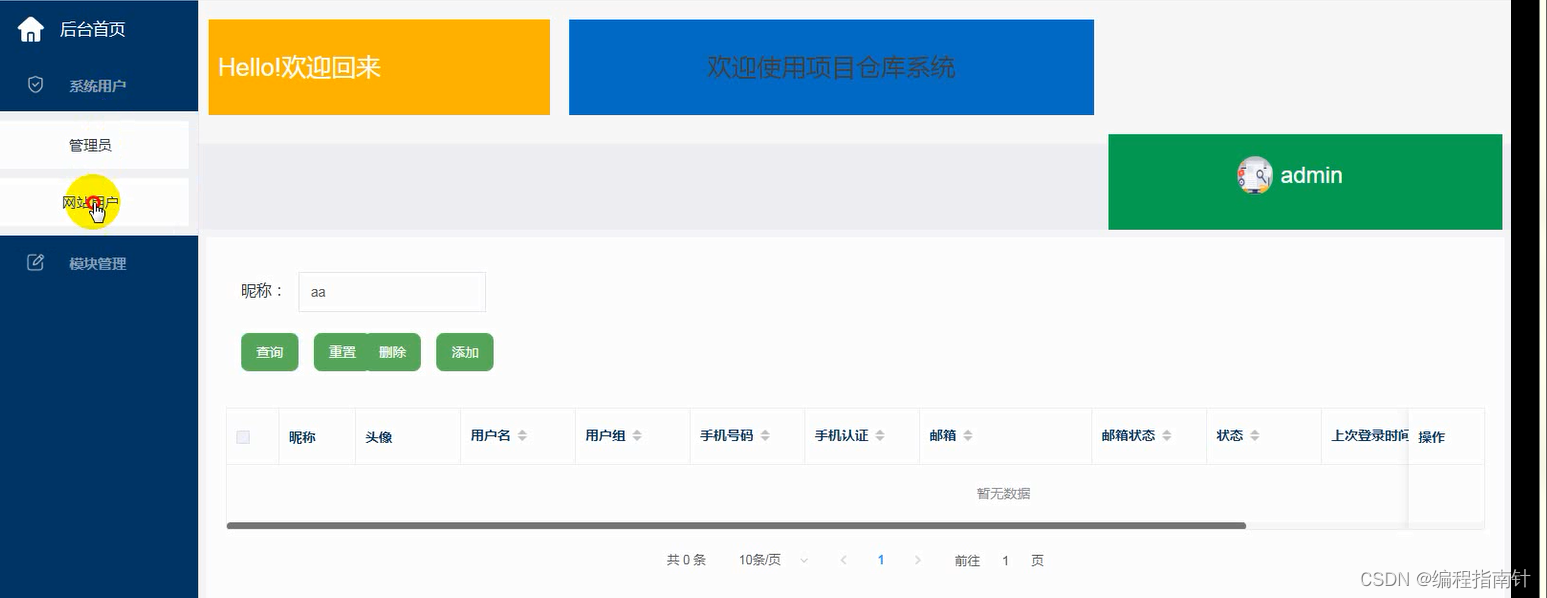Image resolution: width=1547 pixels, height=598 pixels.
Task: Click the Hello!欢迎回来 banner
Action: 379,67
